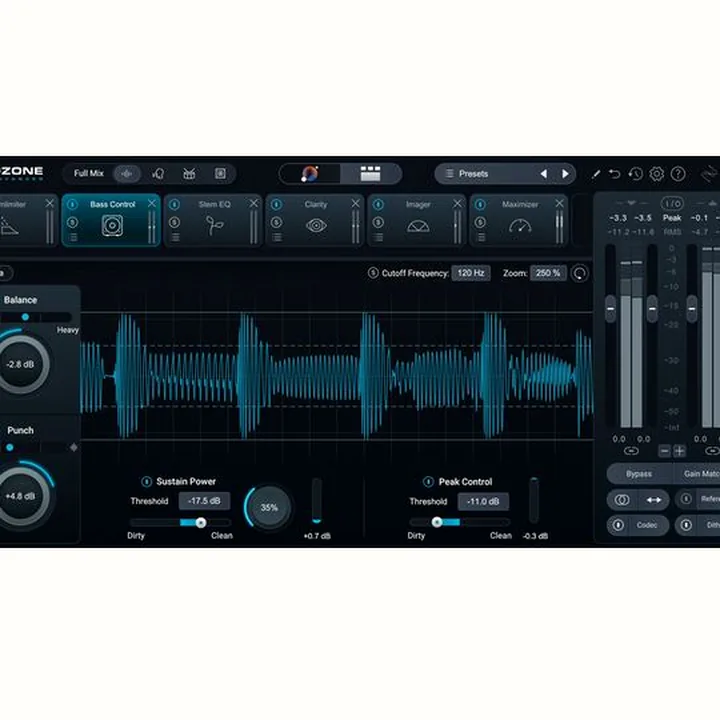Open Stem EQ module preset list
This screenshot has height=720, width=720.
[x=175, y=237]
